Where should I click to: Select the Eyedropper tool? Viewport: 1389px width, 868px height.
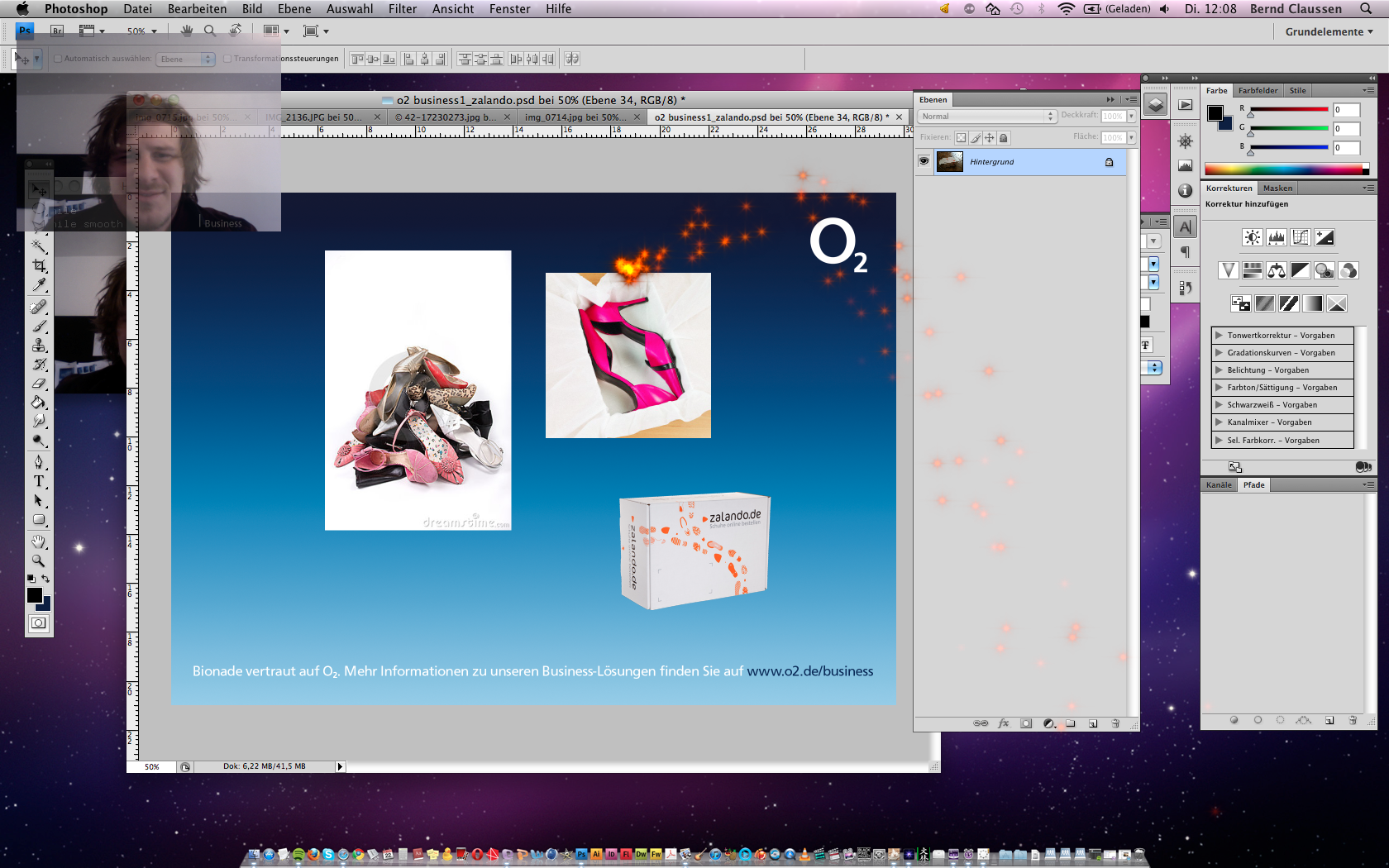39,285
